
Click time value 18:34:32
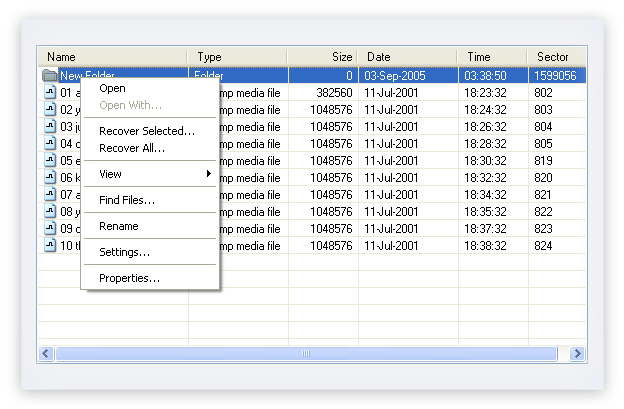[x=485, y=195]
